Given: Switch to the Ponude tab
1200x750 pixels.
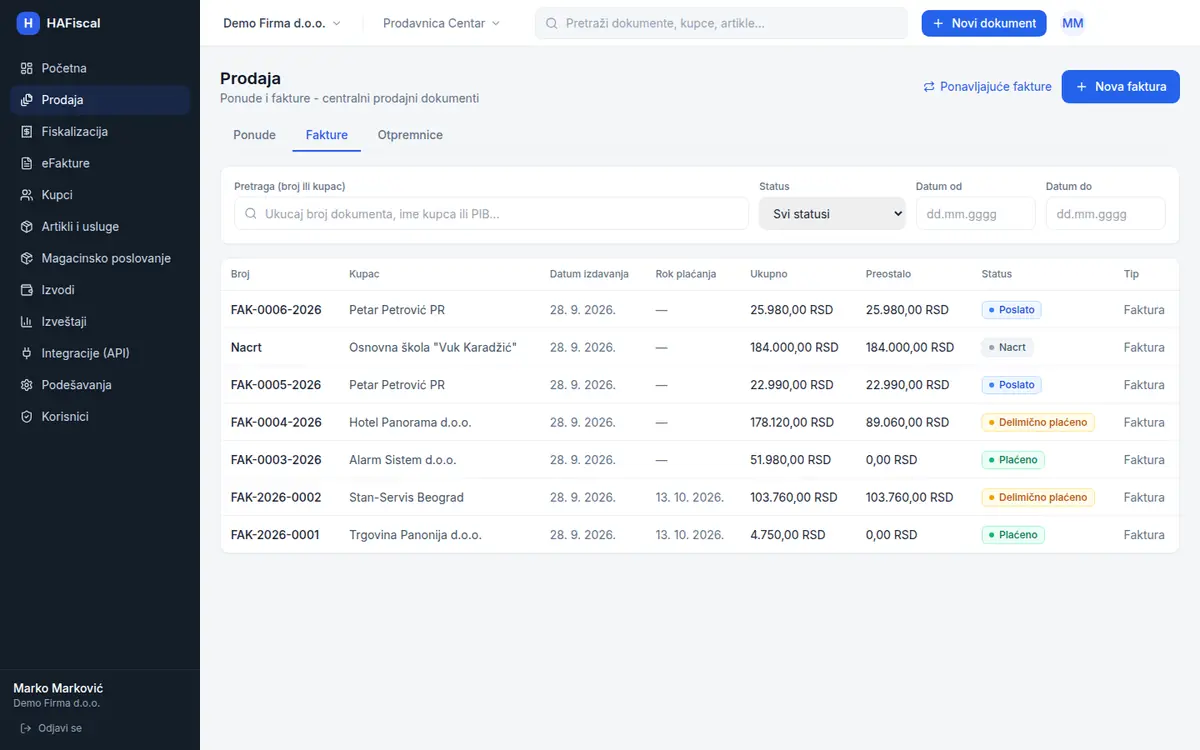Looking at the screenshot, I should coord(254,135).
